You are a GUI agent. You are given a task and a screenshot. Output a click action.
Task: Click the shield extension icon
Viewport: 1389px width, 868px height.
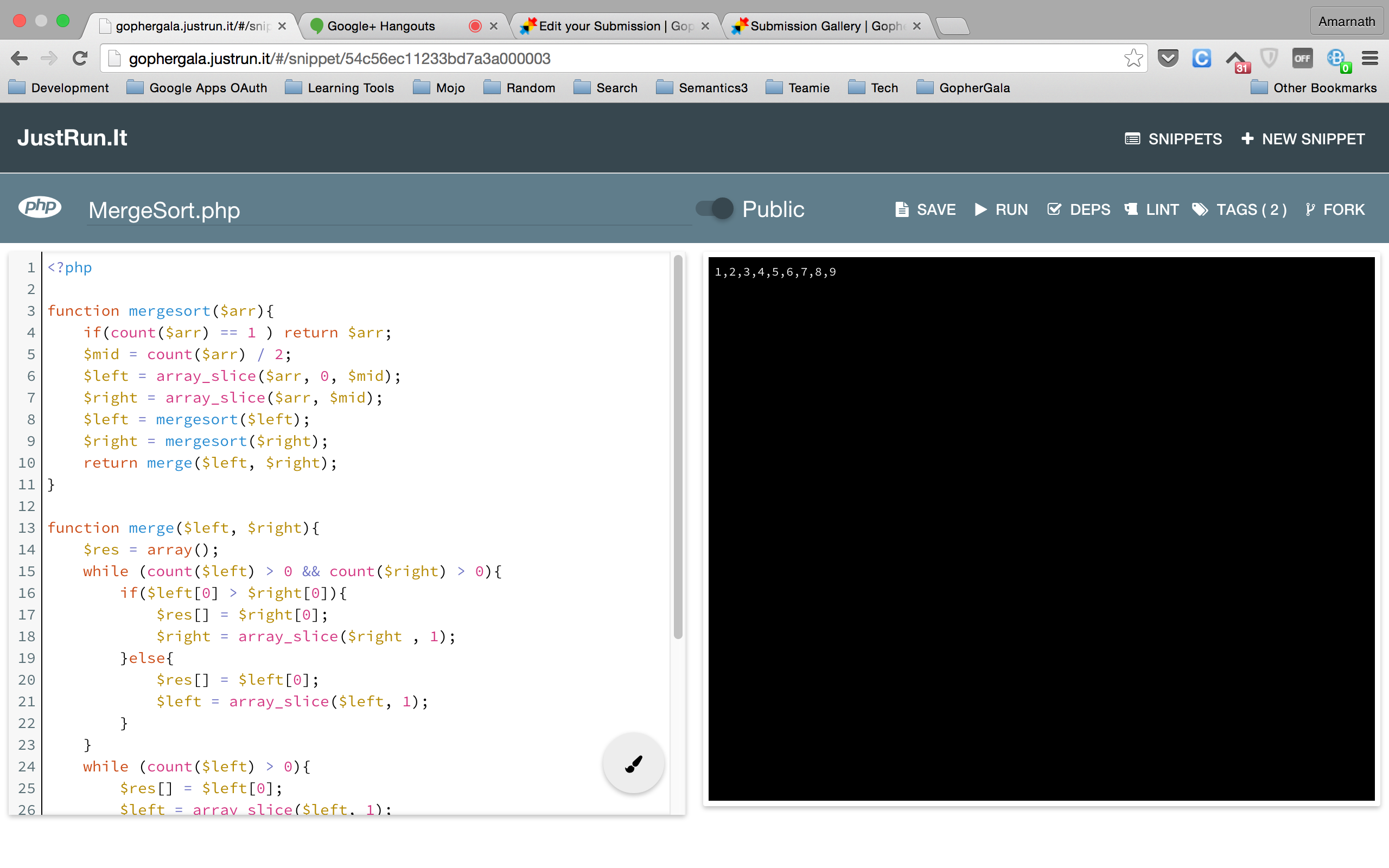point(1269,58)
